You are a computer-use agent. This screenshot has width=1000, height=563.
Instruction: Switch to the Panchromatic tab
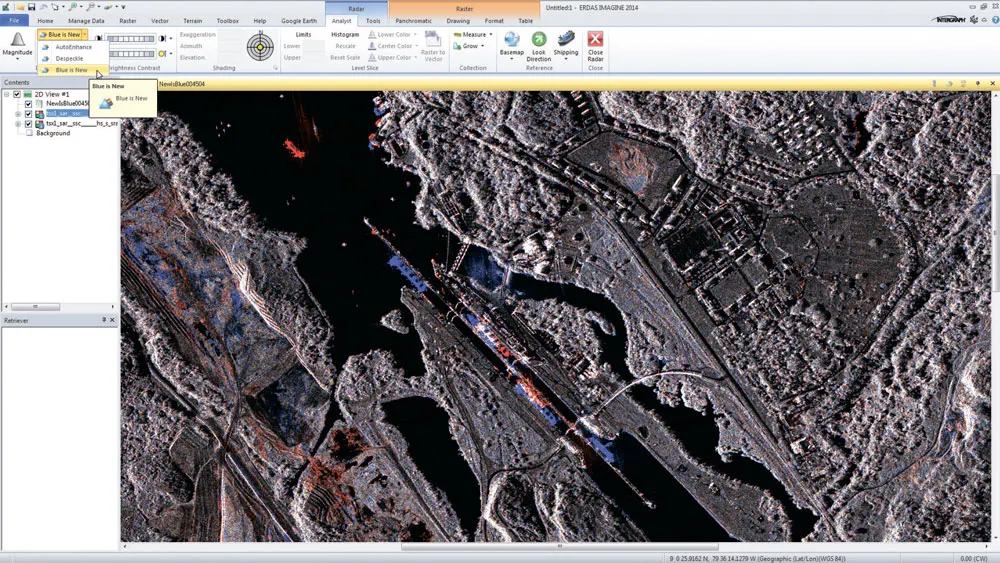click(x=413, y=20)
